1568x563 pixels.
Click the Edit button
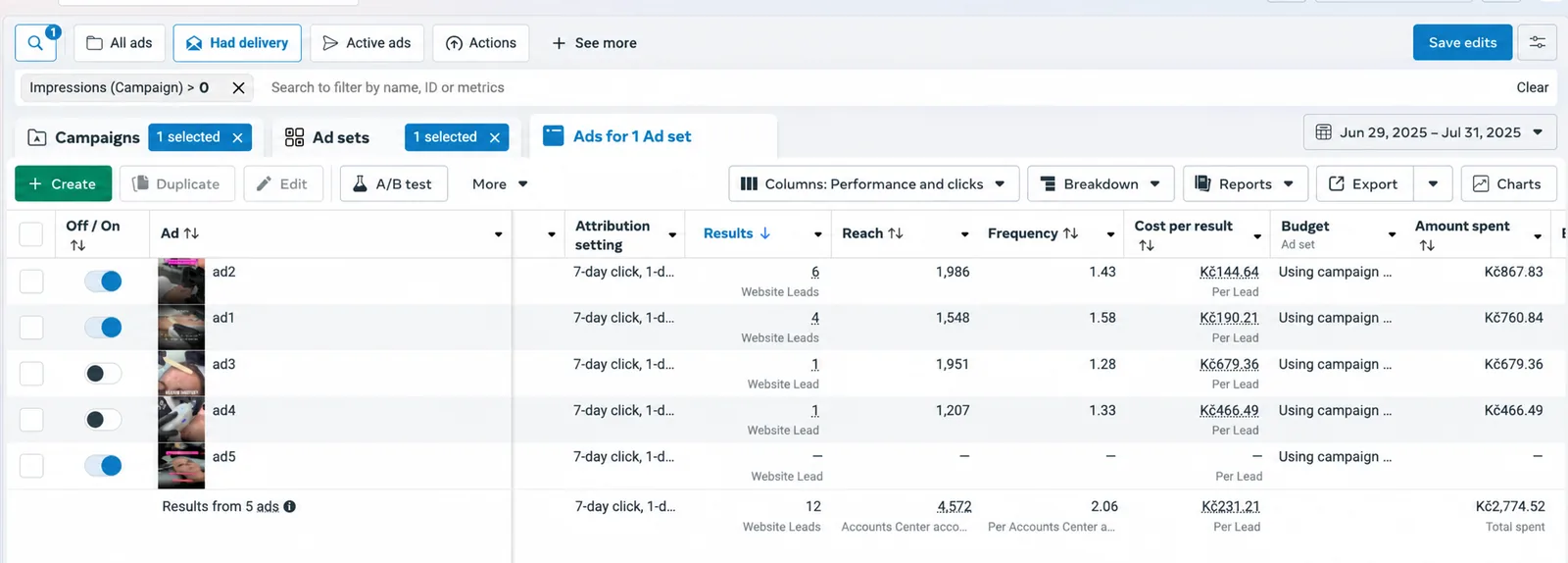[283, 184]
